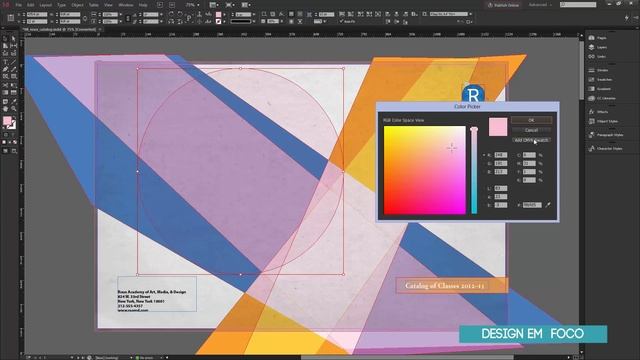Select the Rectangle Frame tool
The width and height of the screenshot is (640, 360).
tap(5, 76)
